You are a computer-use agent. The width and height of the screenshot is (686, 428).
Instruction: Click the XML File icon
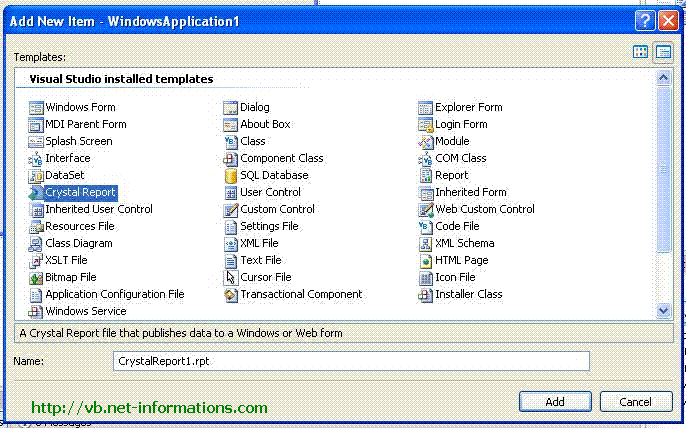[231, 244]
